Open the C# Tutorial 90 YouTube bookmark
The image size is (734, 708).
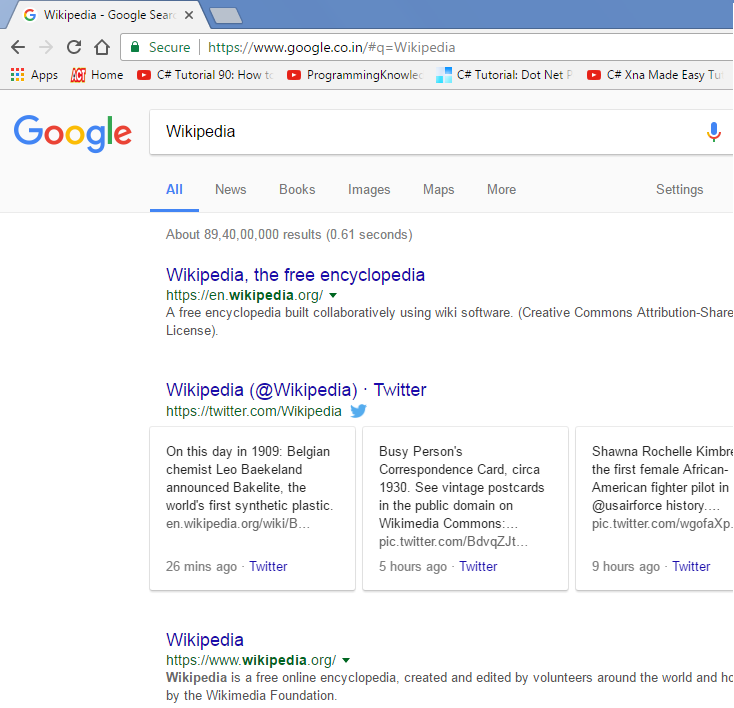tap(205, 75)
